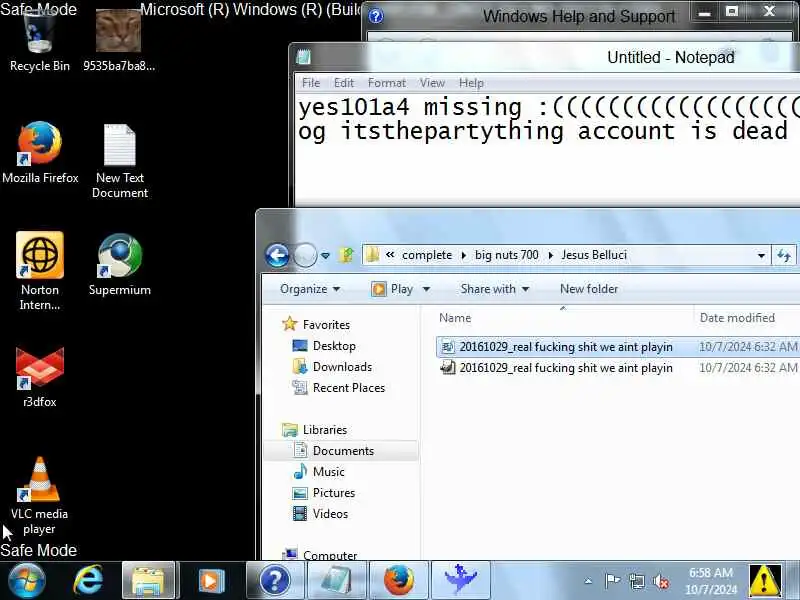Open Notepad File menu

pyautogui.click(x=311, y=83)
